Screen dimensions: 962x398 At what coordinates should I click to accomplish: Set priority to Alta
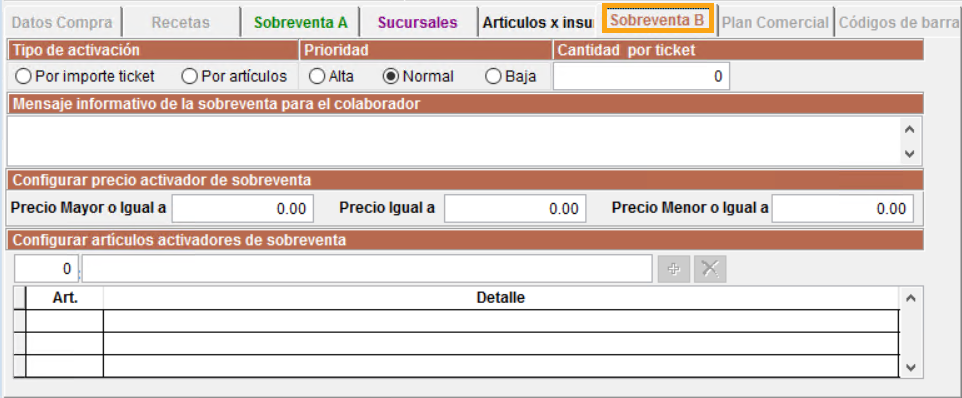(331, 77)
